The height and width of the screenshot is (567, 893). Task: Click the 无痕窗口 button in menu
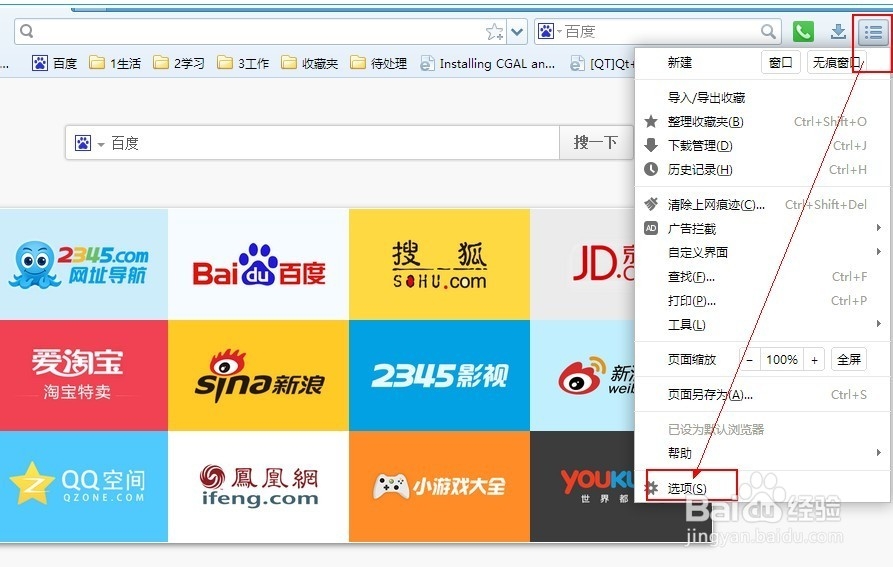837,62
